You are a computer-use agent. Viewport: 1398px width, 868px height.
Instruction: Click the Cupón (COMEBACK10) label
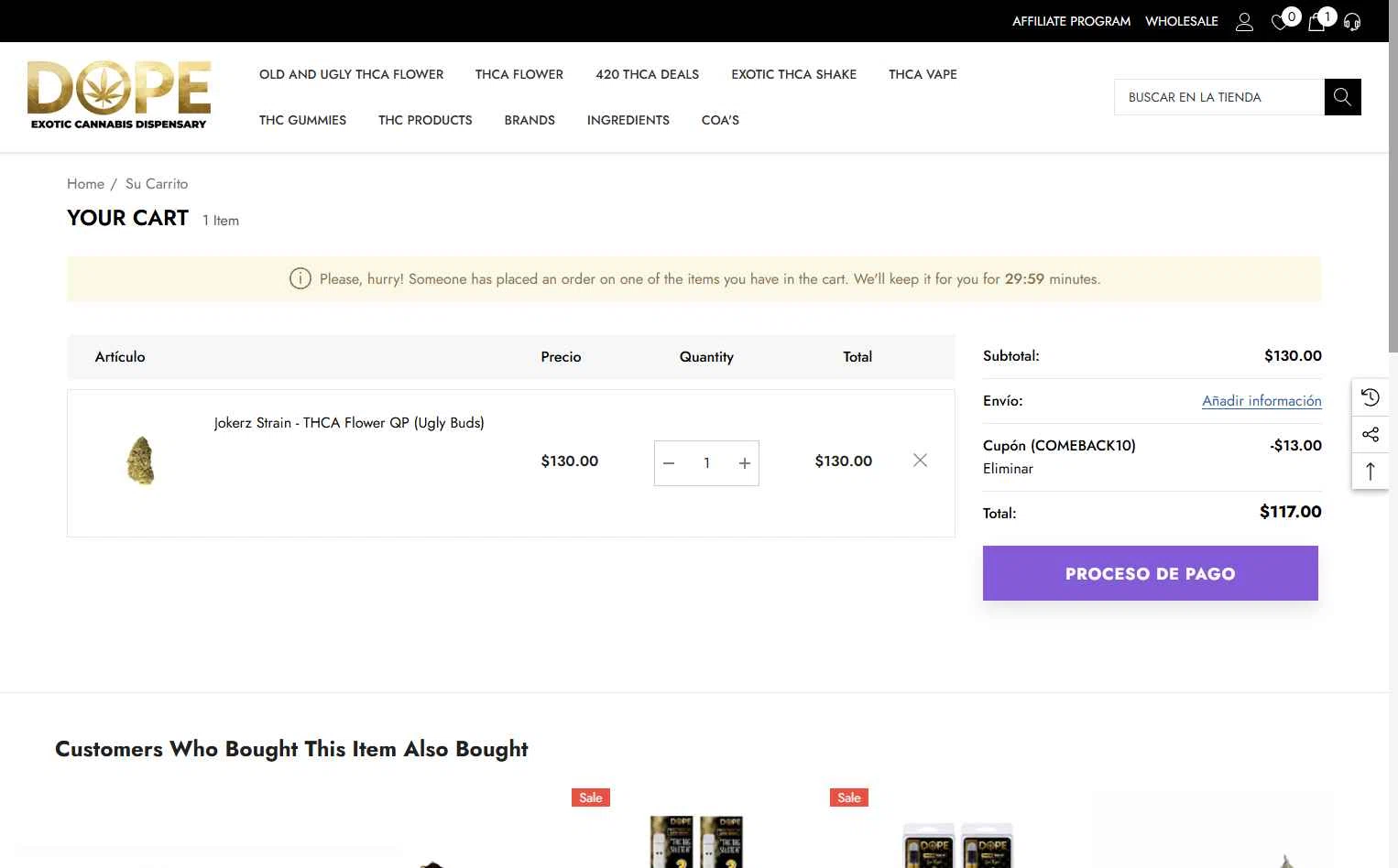(x=1059, y=446)
